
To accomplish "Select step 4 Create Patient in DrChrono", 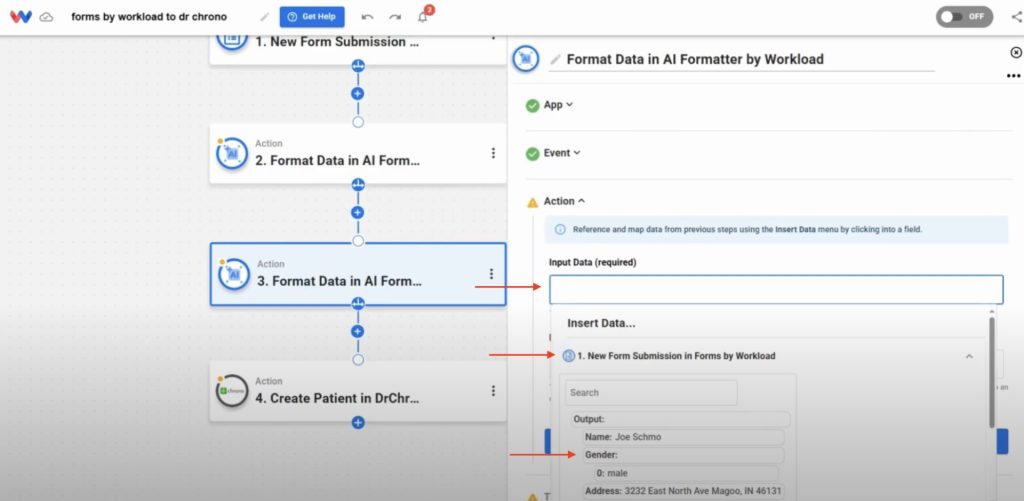I will [357, 391].
